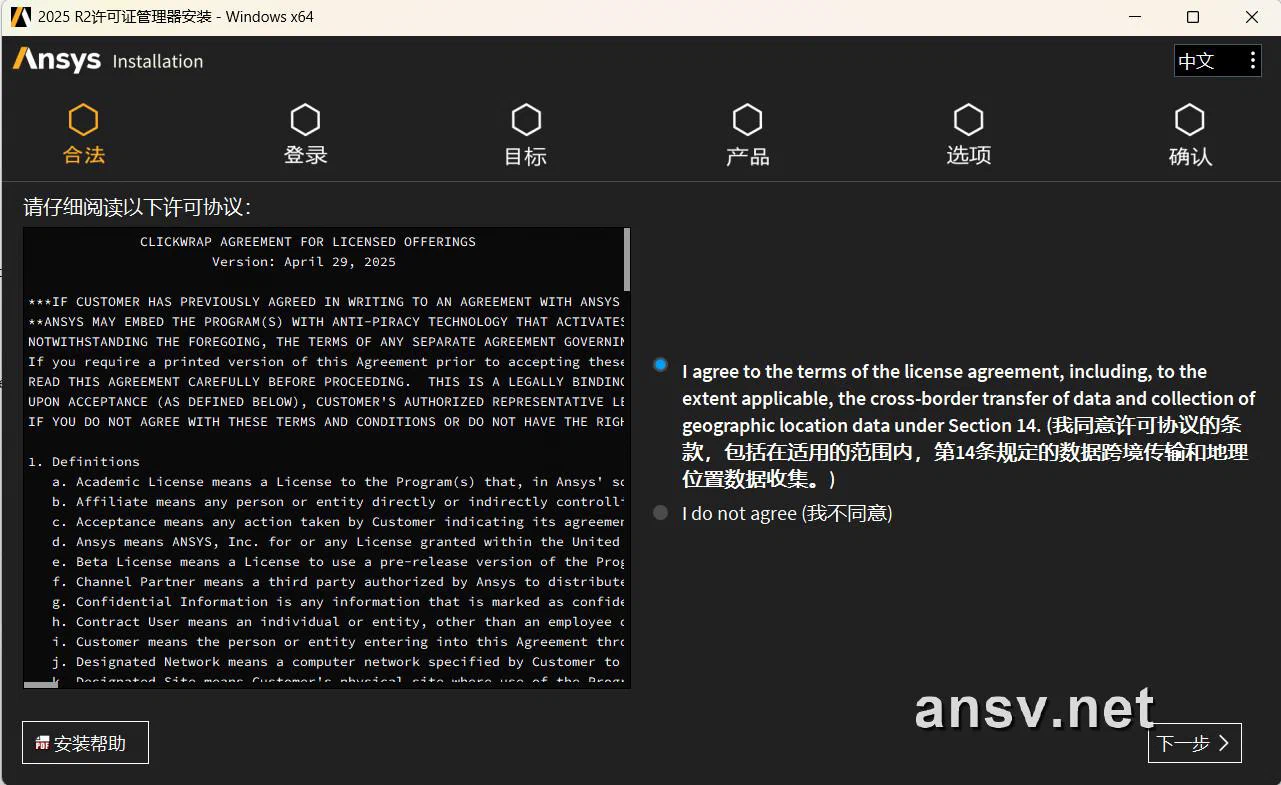
Task: Click the Ansys logo in the header
Action: click(57, 60)
